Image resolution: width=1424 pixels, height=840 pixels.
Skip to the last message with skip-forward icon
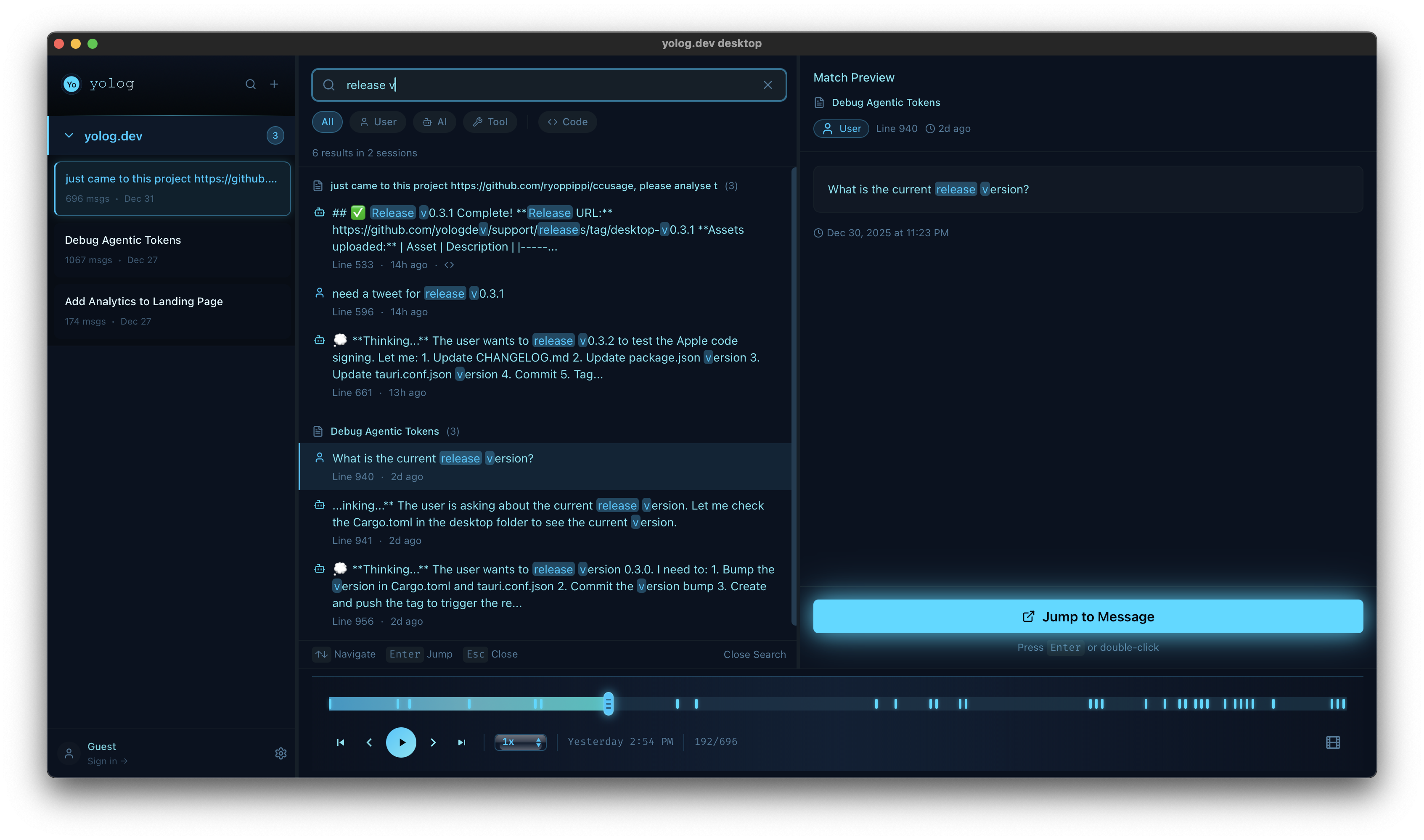[x=462, y=742]
